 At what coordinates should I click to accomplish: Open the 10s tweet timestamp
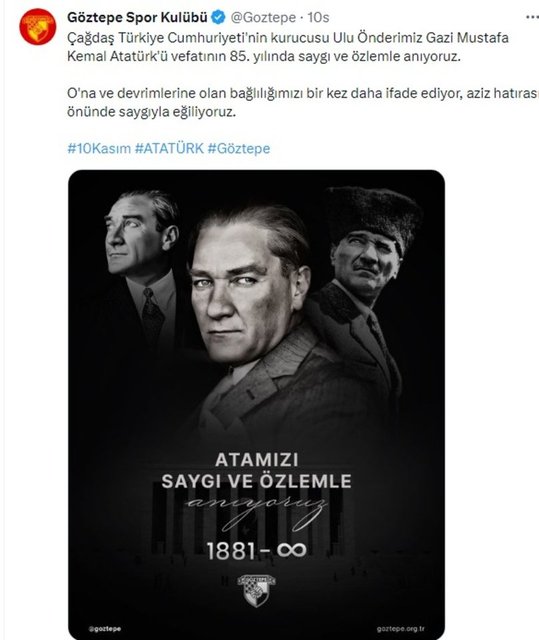pyautogui.click(x=318, y=18)
